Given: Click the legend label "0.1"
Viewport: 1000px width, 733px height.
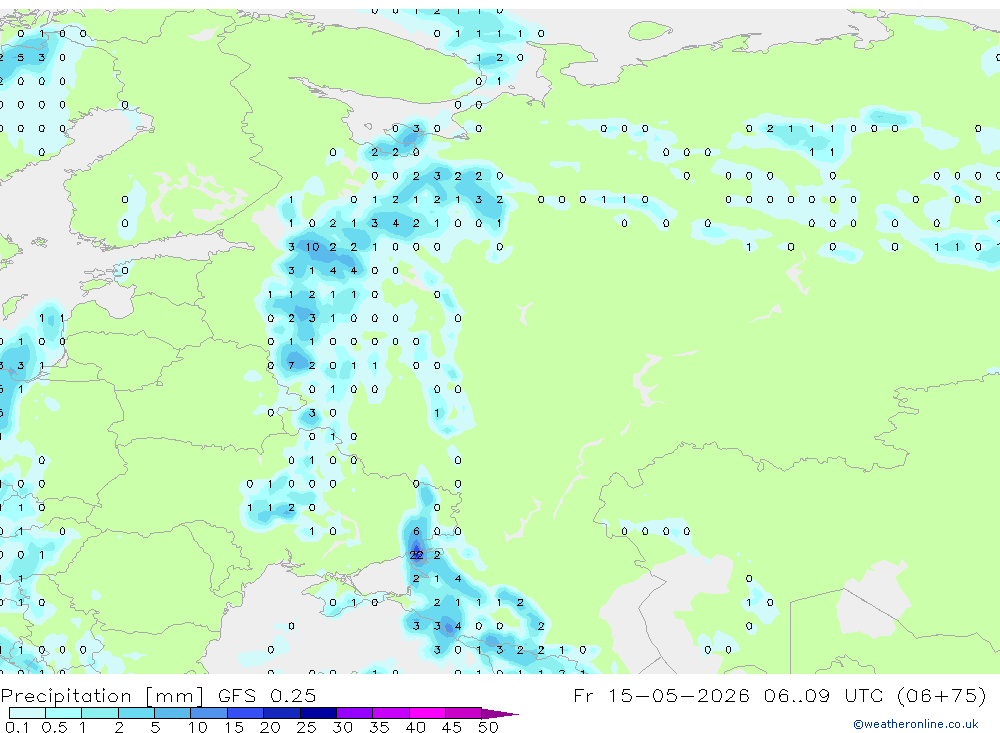Looking at the screenshot, I should 17,727.
